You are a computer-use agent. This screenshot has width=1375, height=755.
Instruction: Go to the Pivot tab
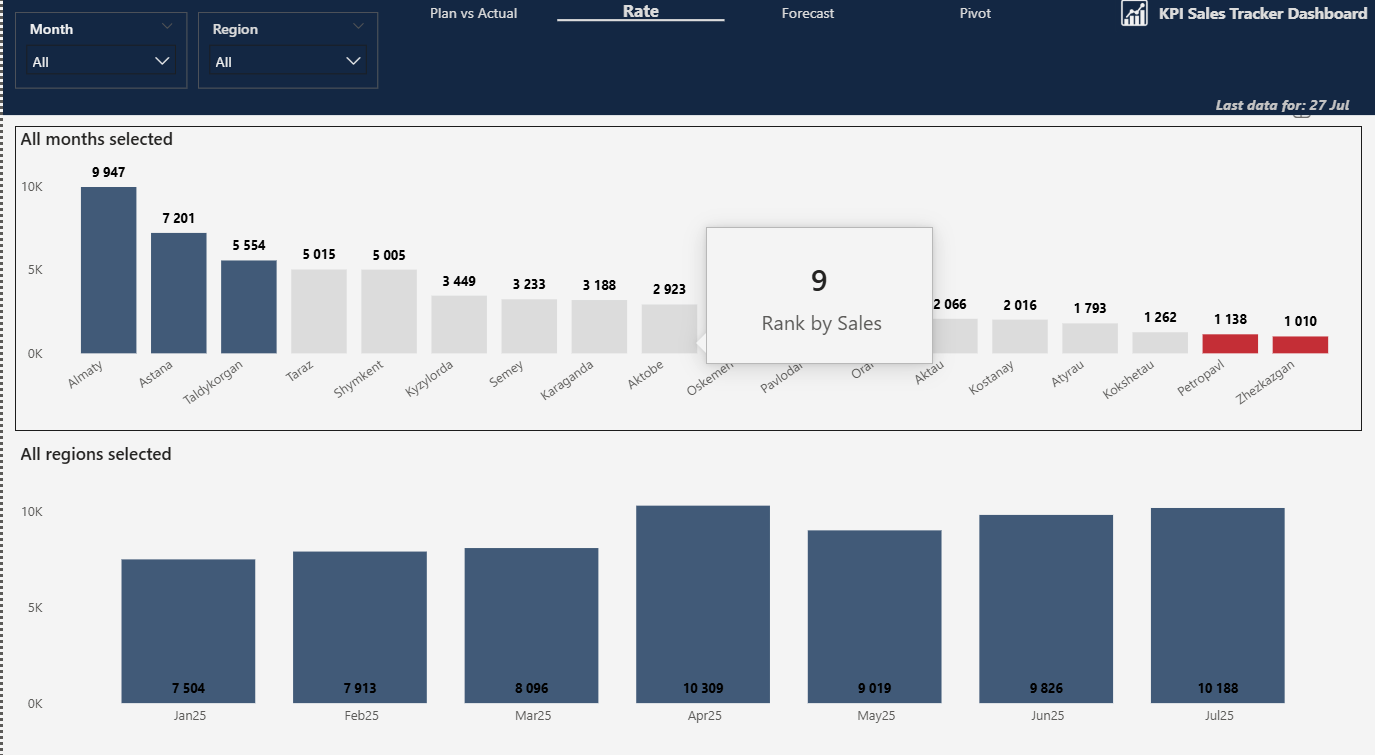975,13
